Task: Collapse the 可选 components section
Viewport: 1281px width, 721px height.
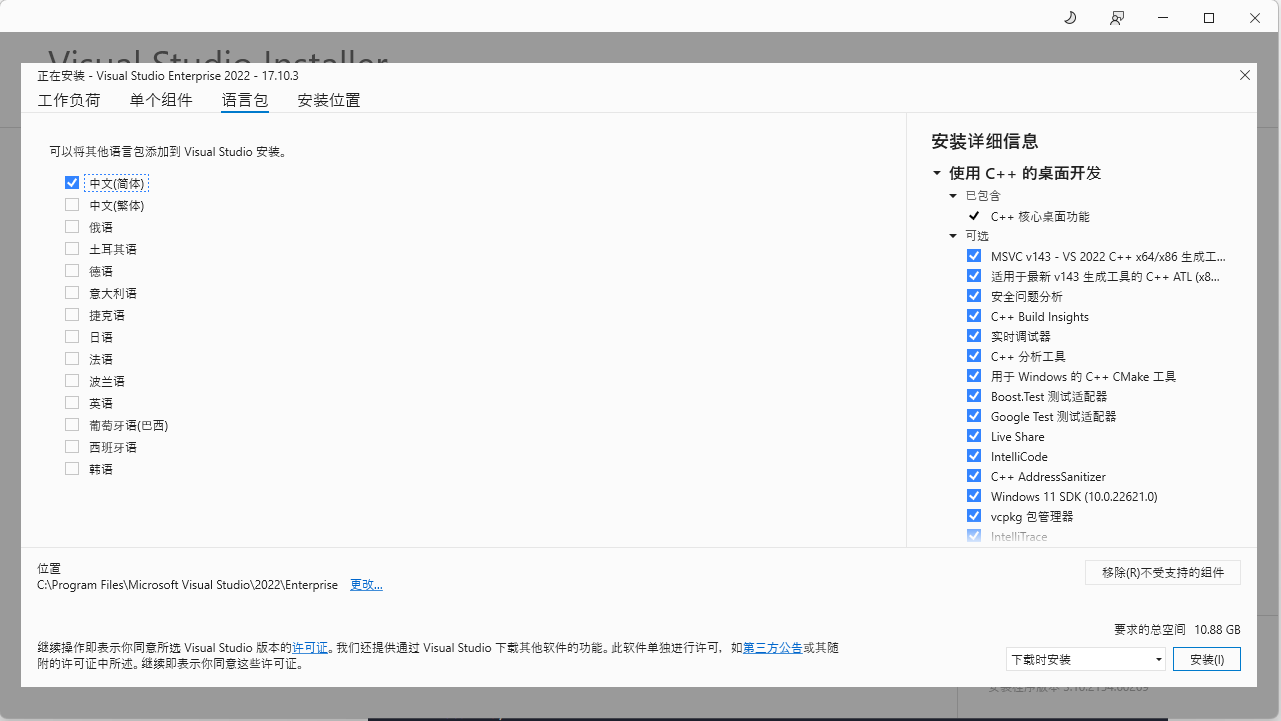Action: 953,236
